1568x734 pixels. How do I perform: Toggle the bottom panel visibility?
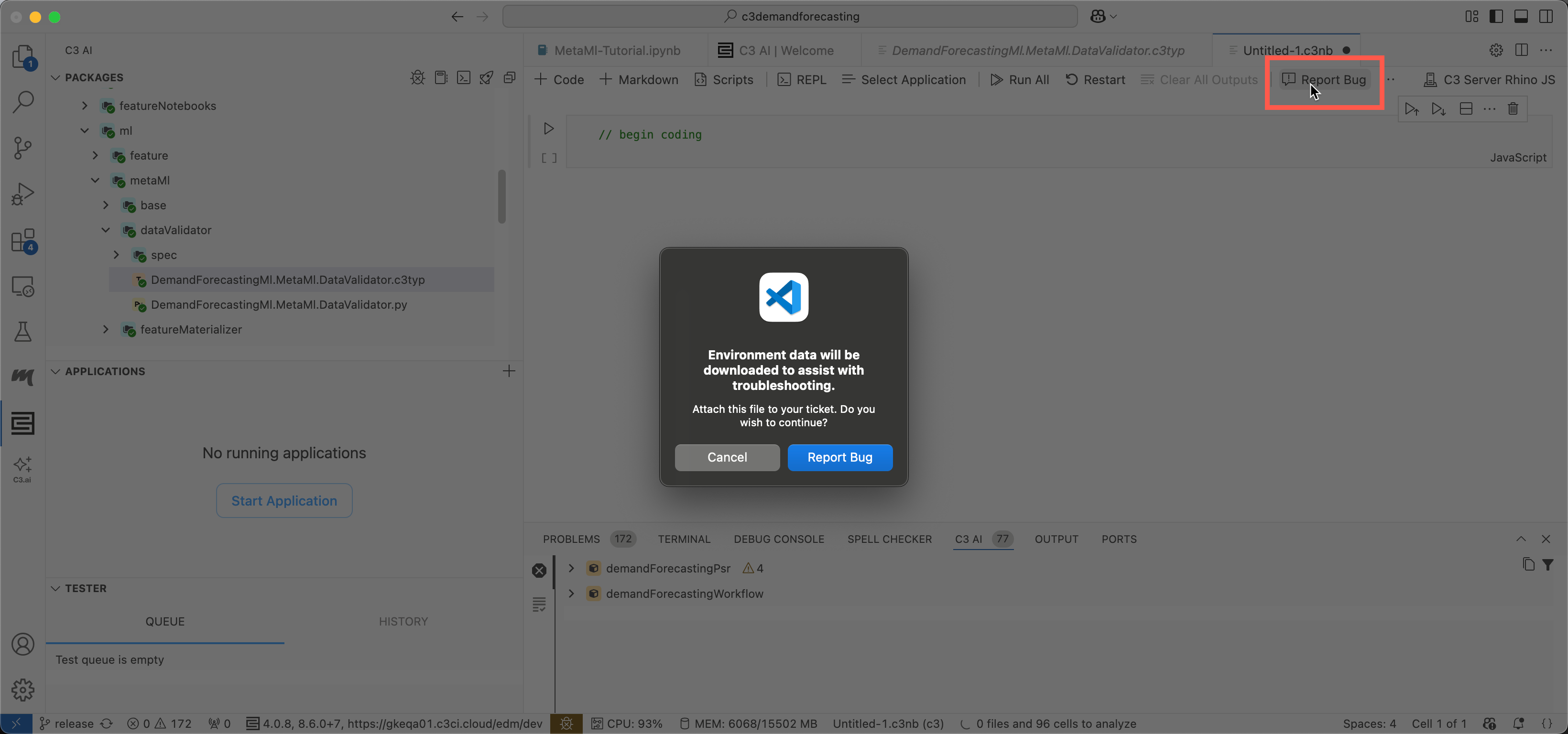(x=1521, y=16)
